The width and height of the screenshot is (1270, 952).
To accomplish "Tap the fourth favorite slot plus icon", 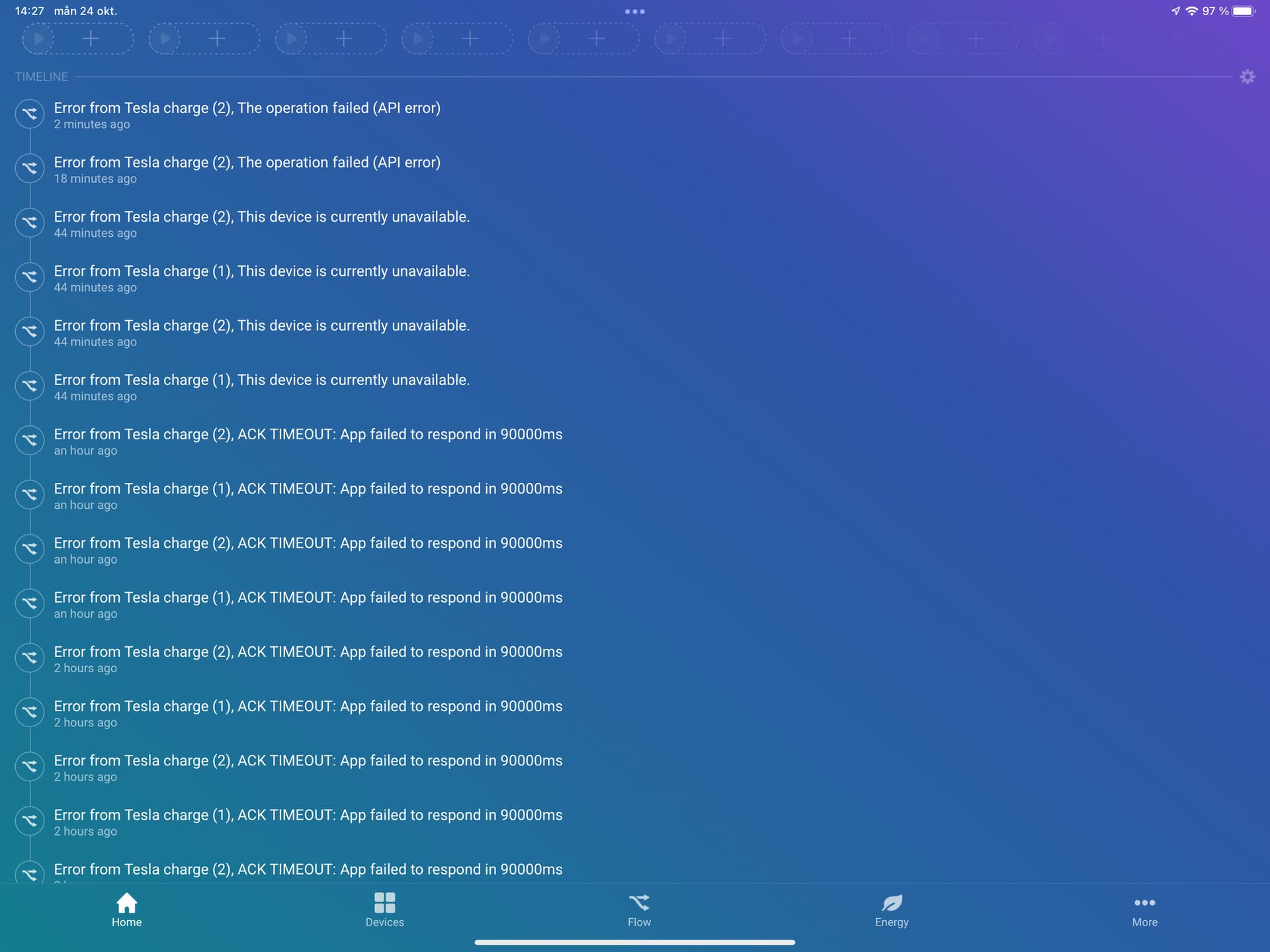I will pyautogui.click(x=470, y=38).
